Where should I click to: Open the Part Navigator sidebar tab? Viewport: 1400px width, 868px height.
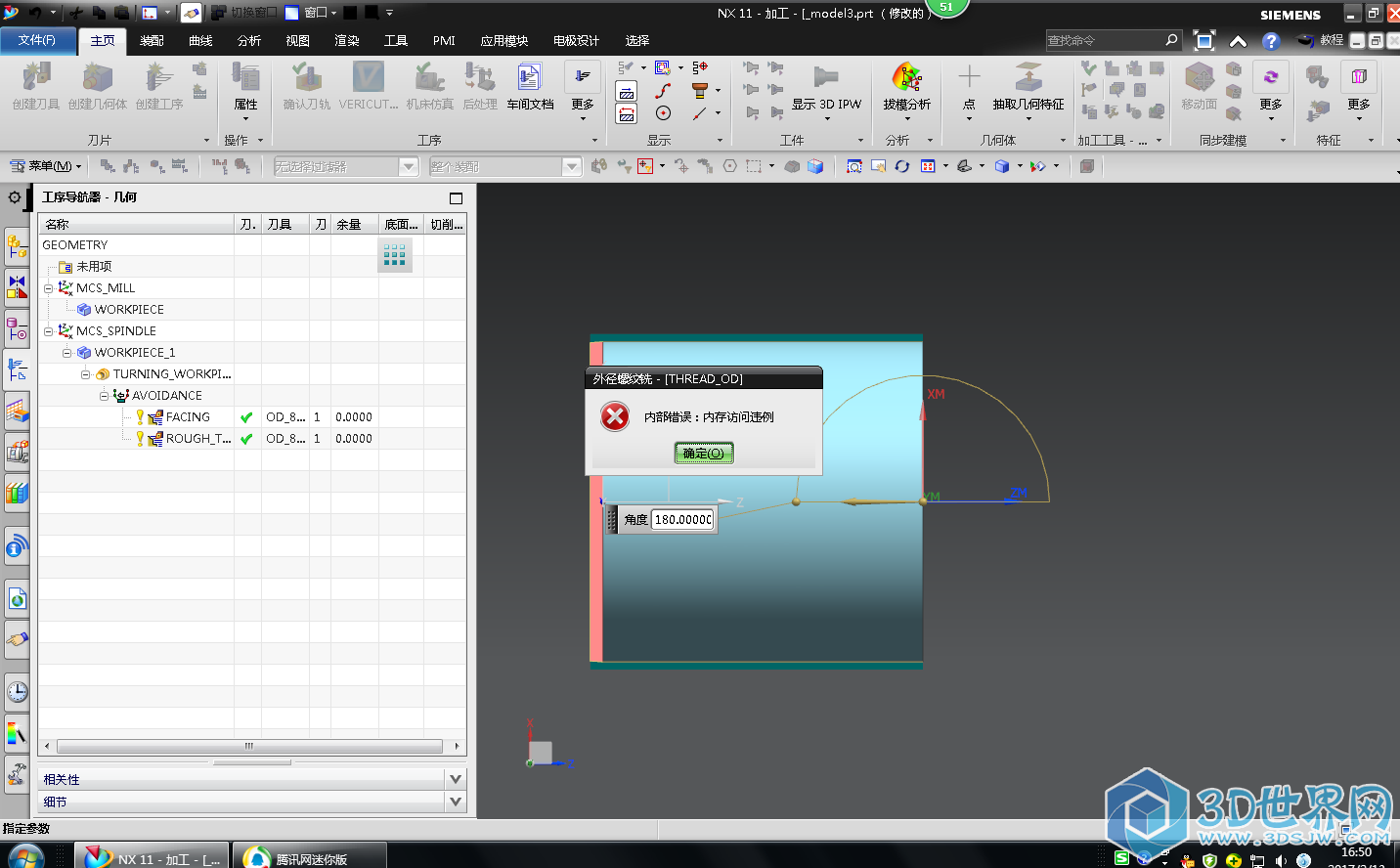[17, 328]
